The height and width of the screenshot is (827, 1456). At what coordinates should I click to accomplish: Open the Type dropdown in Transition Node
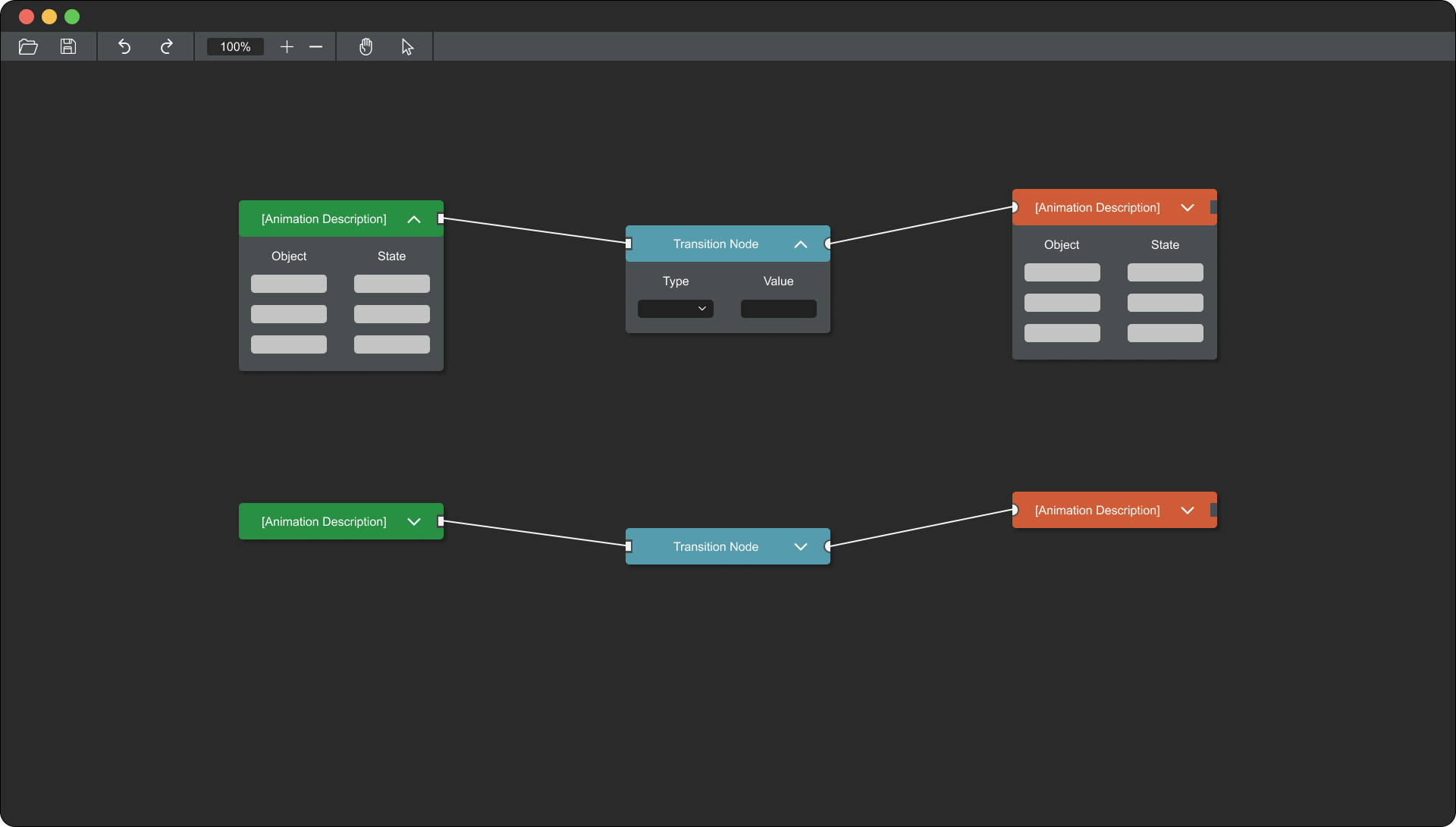pos(676,309)
